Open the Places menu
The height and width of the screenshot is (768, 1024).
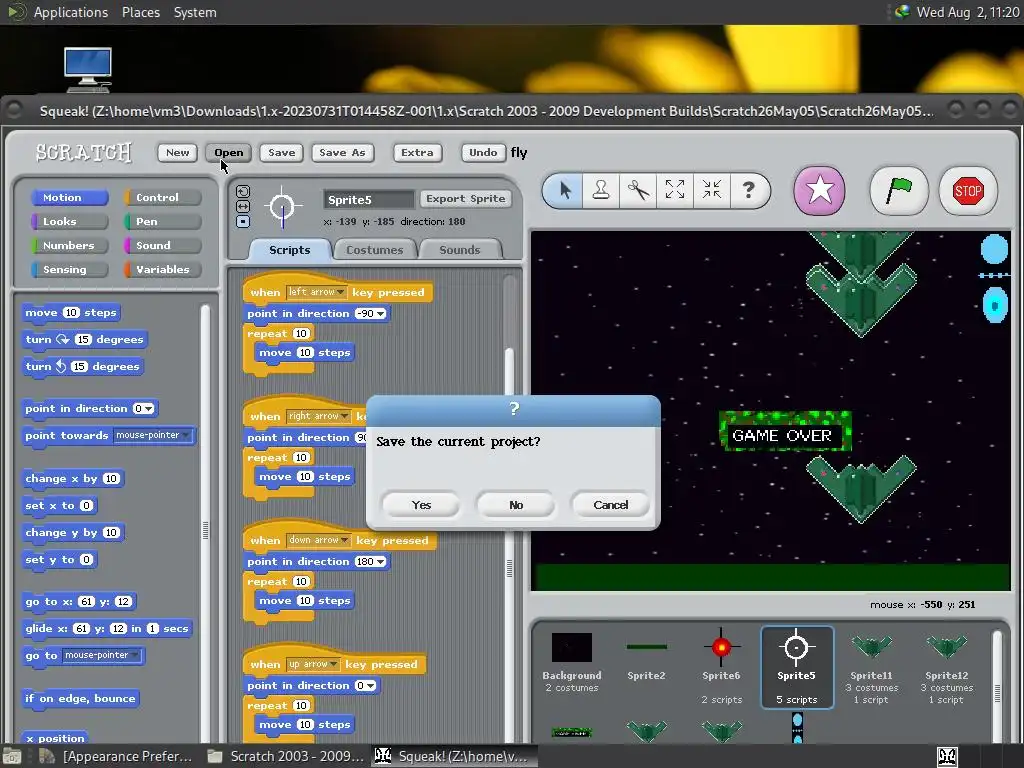coord(140,12)
